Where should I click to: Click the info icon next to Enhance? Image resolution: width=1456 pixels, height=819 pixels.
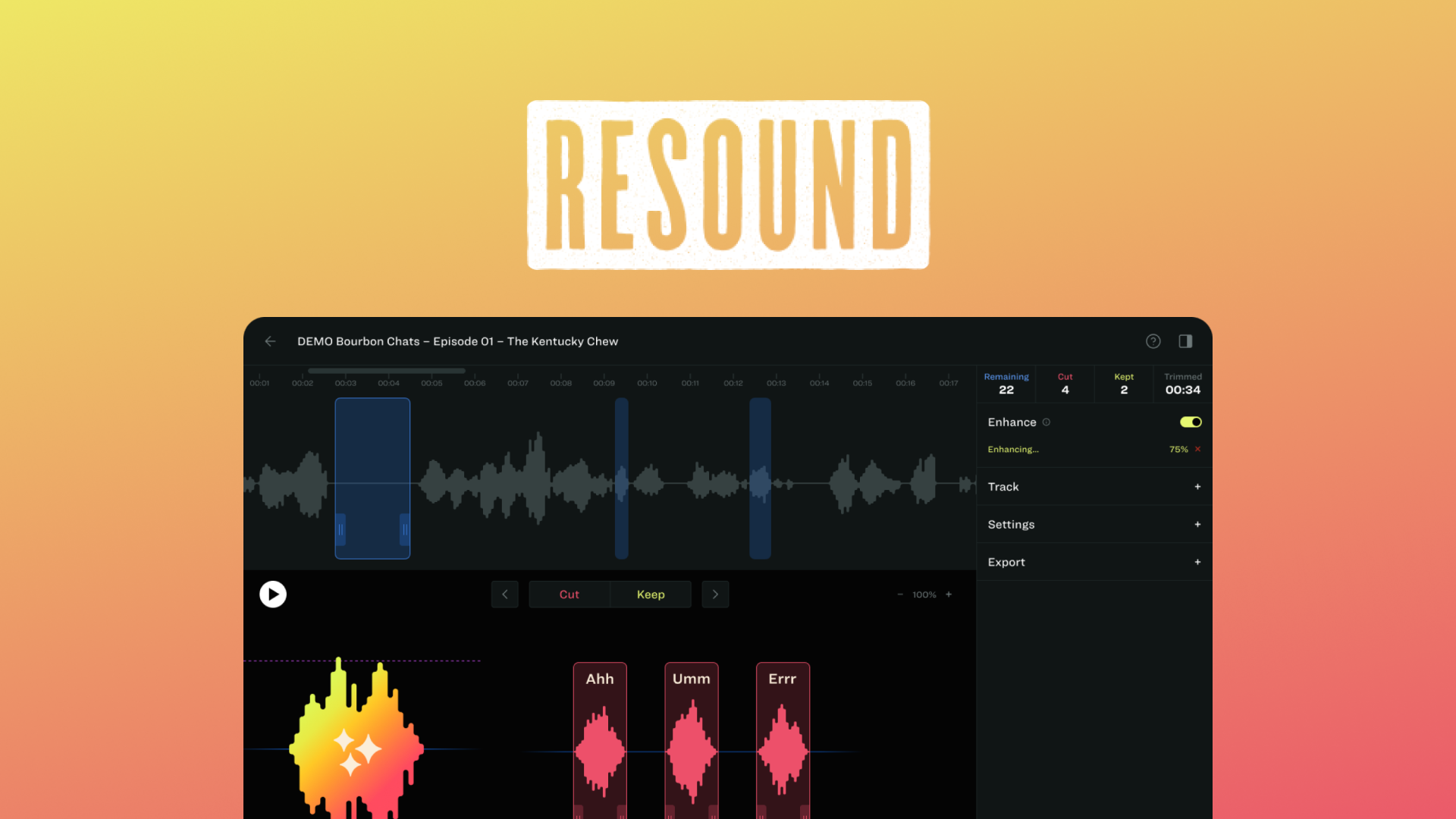pyautogui.click(x=1047, y=422)
